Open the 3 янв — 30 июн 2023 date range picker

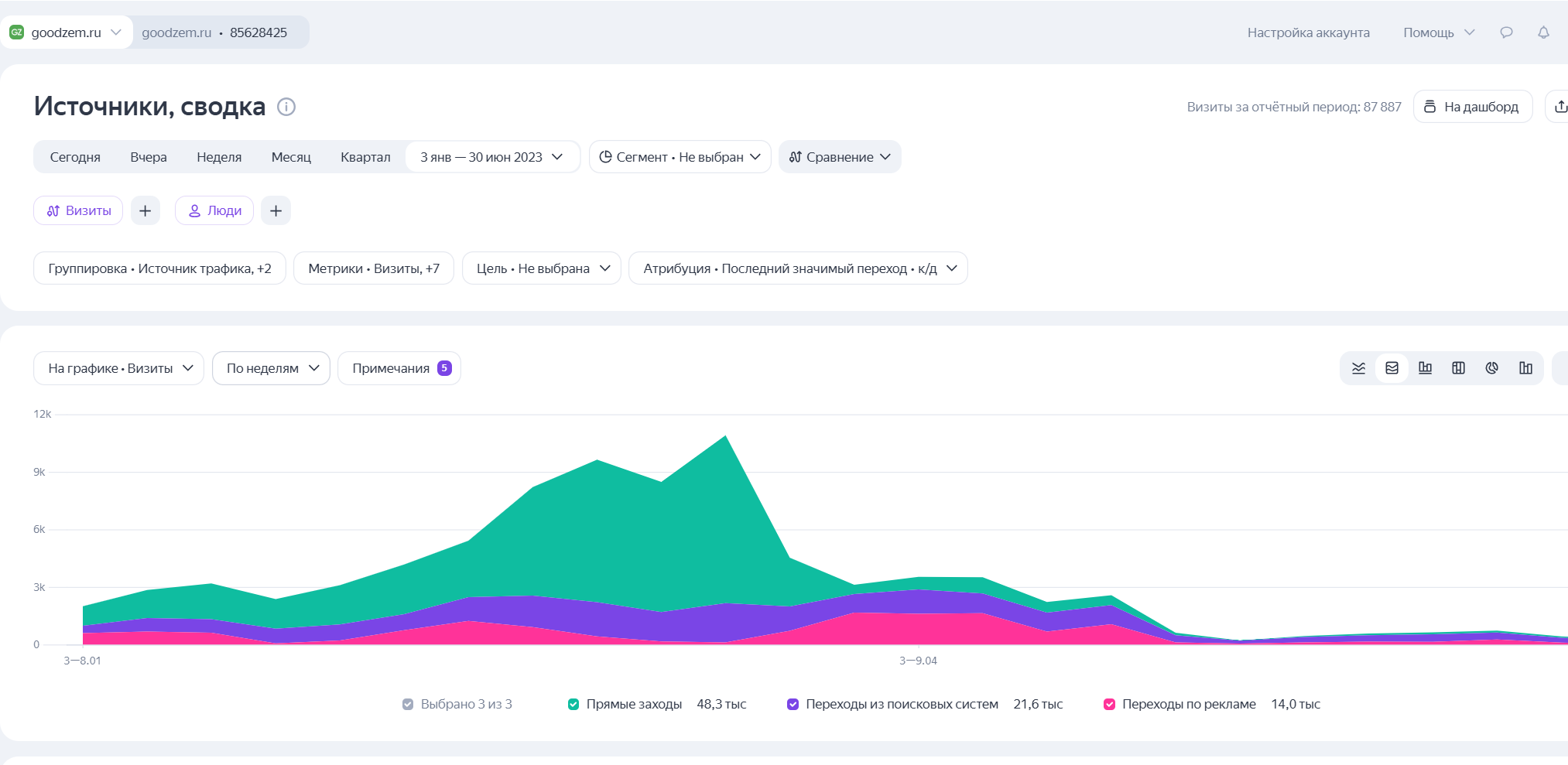click(x=492, y=157)
